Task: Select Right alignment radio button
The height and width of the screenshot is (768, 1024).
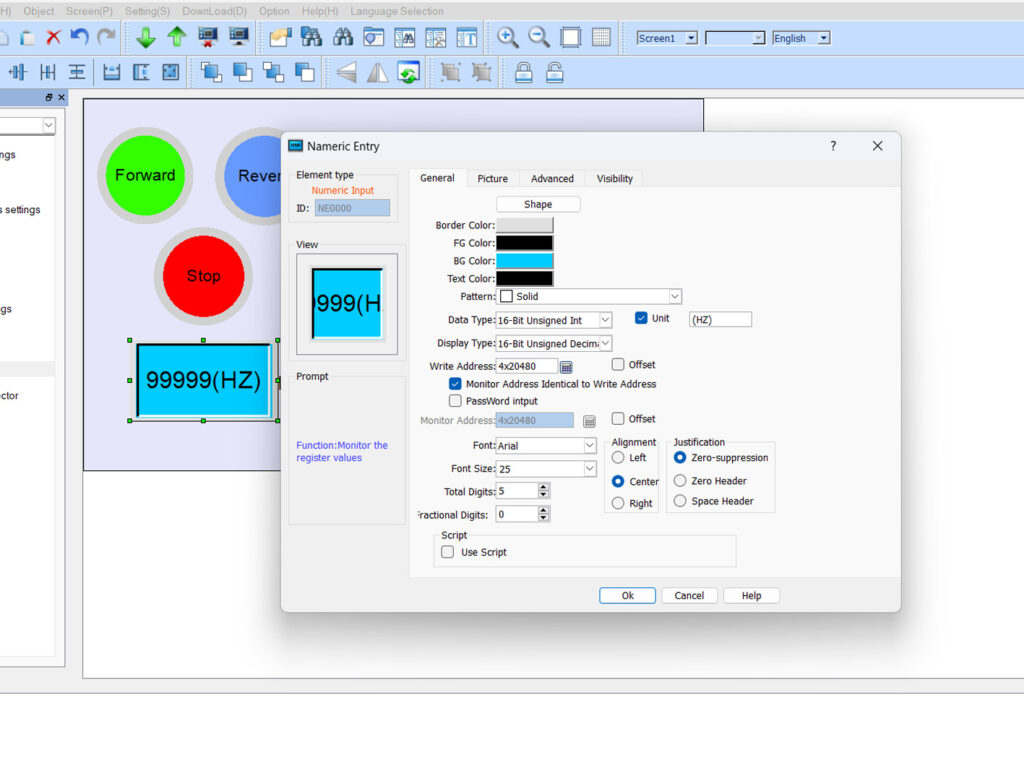Action: (x=618, y=504)
